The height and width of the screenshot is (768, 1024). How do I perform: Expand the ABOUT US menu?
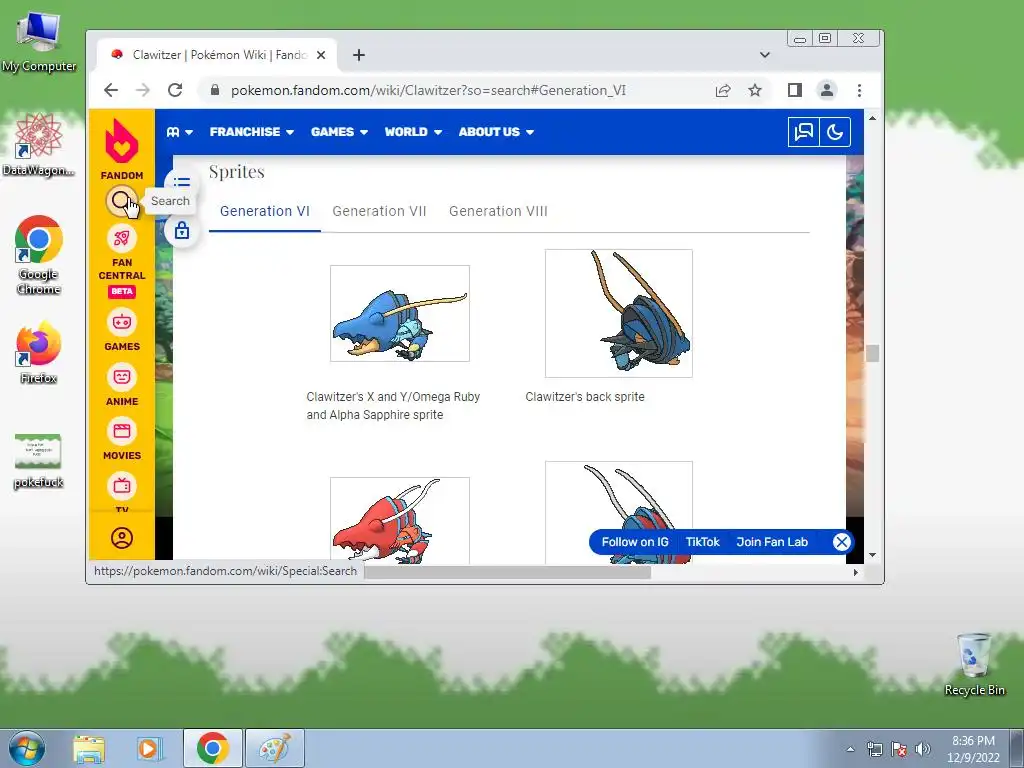pos(496,132)
